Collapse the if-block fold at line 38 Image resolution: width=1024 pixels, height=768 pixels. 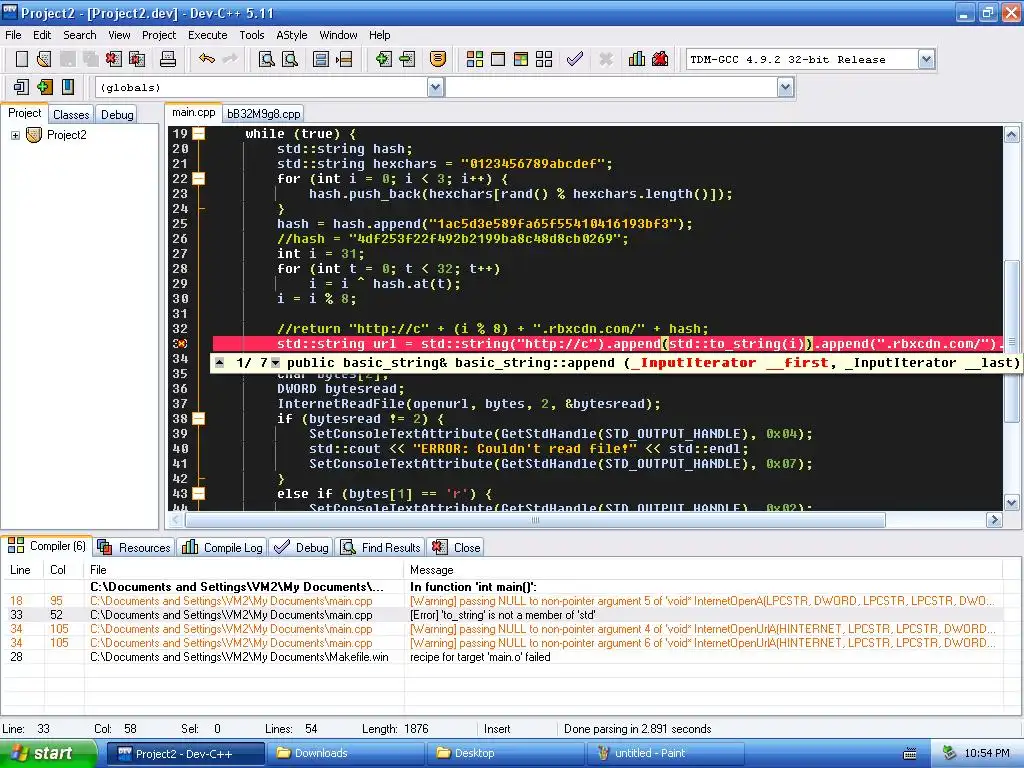(x=199, y=419)
